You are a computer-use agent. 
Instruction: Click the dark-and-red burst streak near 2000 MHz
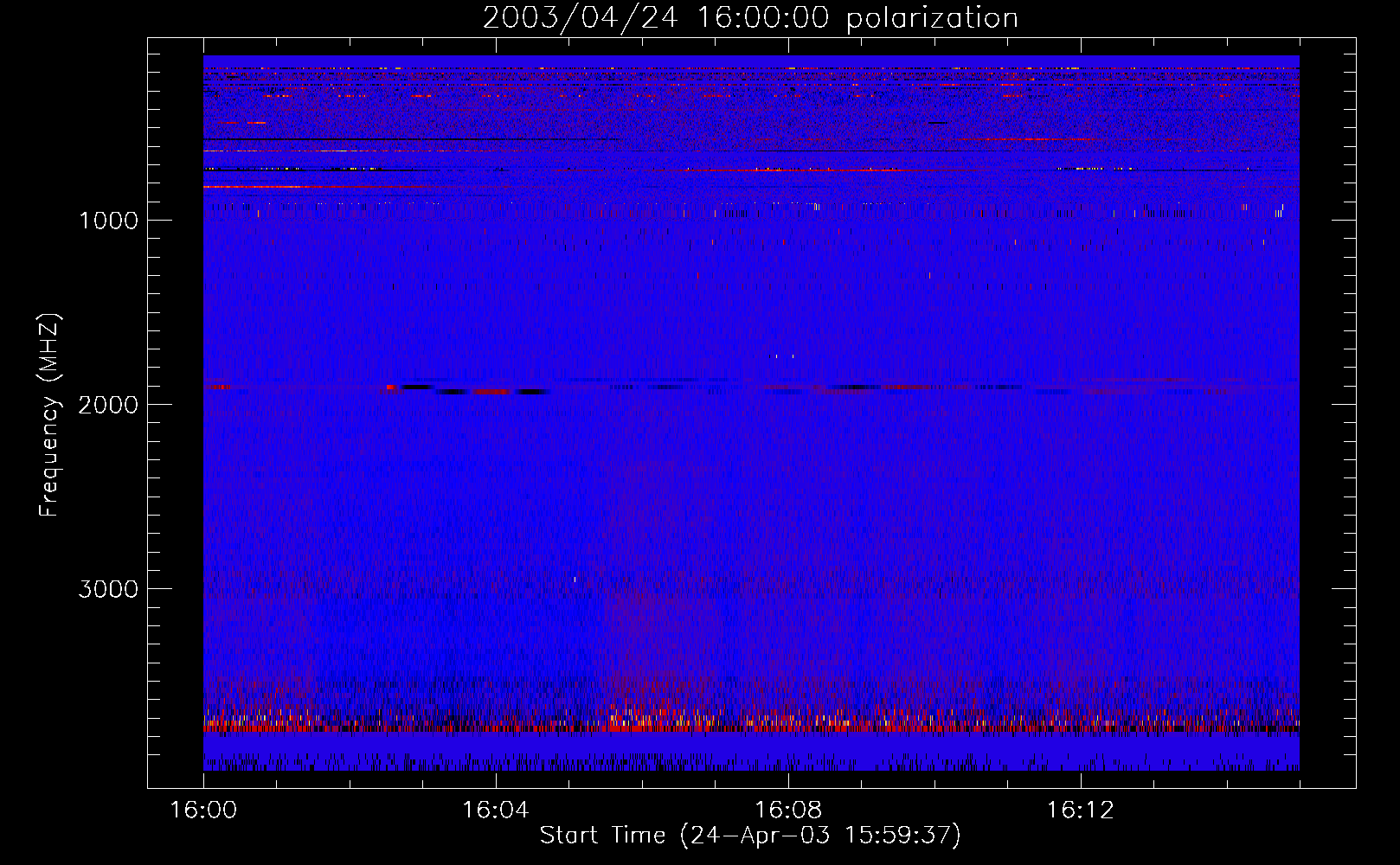[x=468, y=389]
